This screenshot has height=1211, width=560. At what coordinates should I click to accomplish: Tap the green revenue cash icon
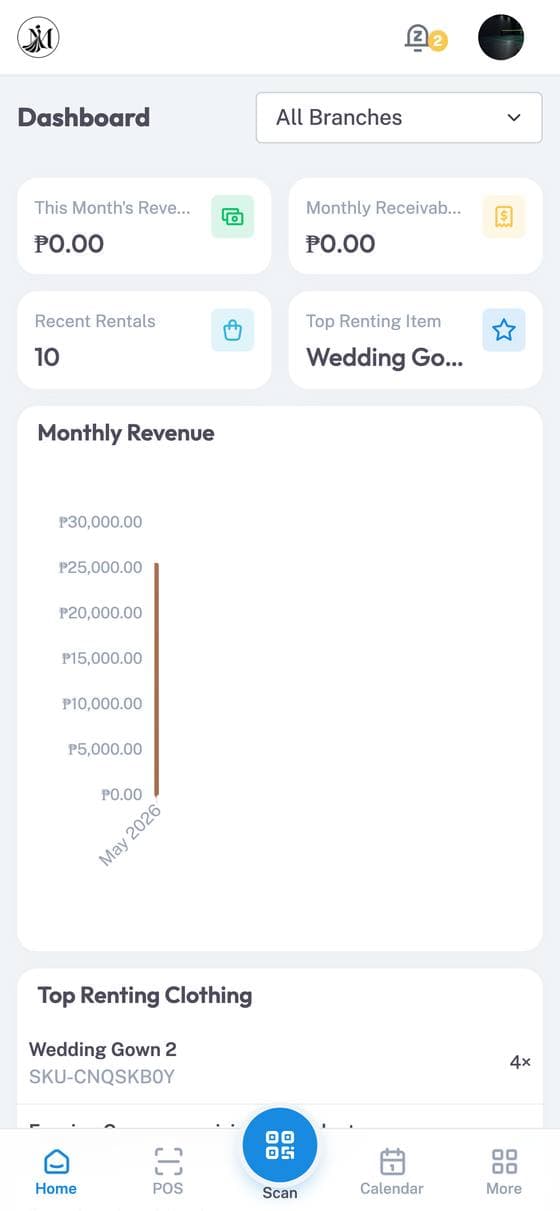coord(233,217)
